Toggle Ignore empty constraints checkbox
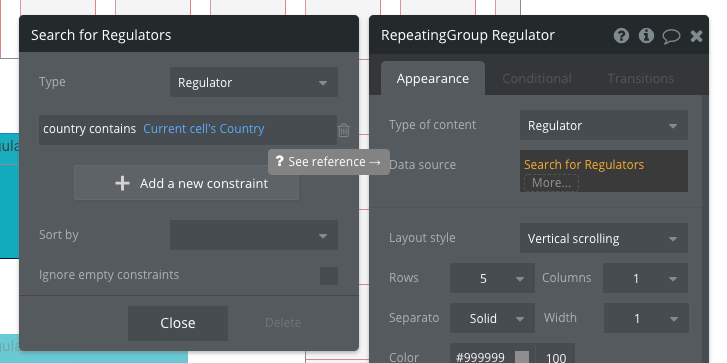Viewport: 727px width, 363px height. click(x=329, y=275)
